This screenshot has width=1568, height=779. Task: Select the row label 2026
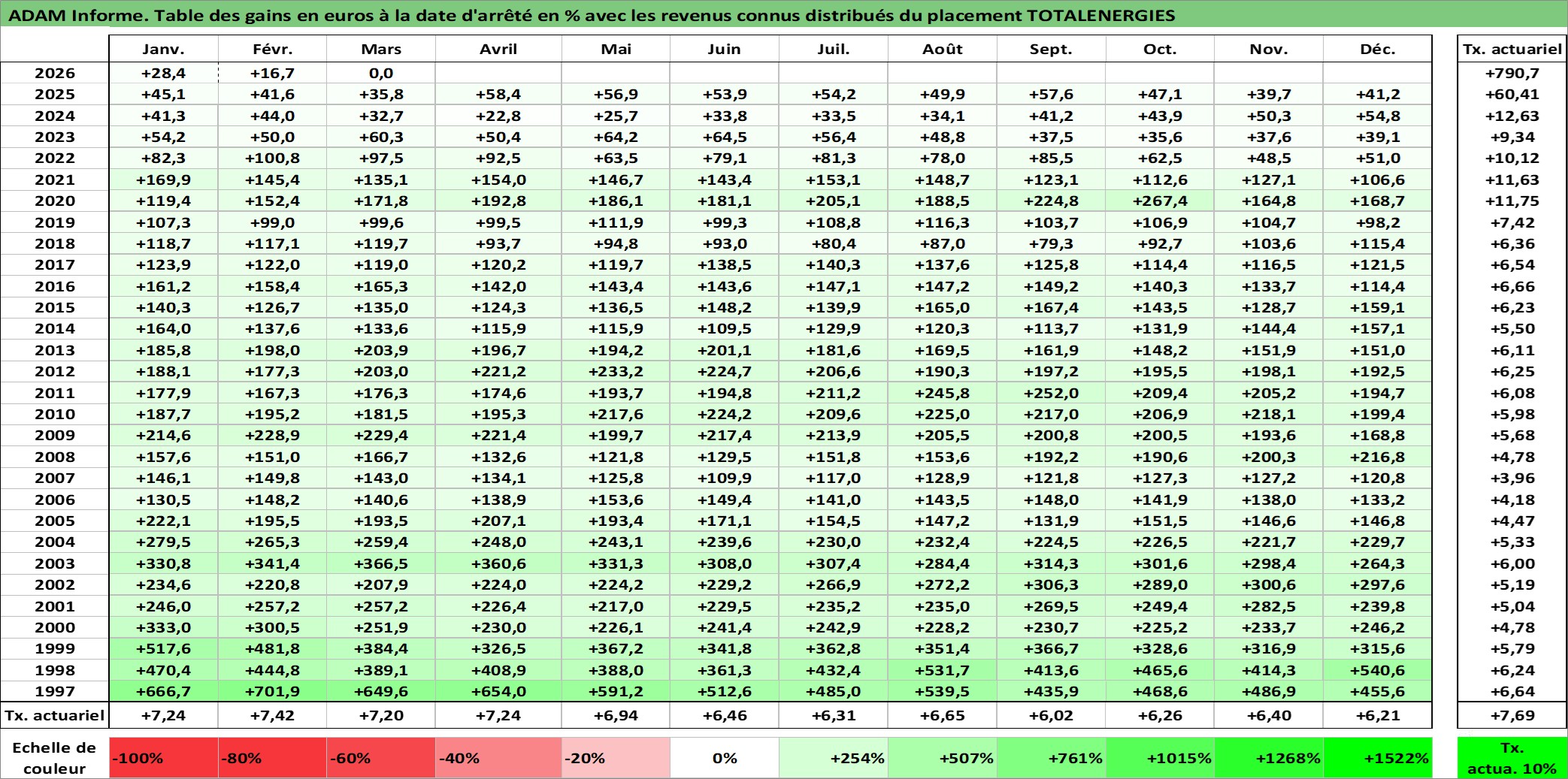[55, 73]
